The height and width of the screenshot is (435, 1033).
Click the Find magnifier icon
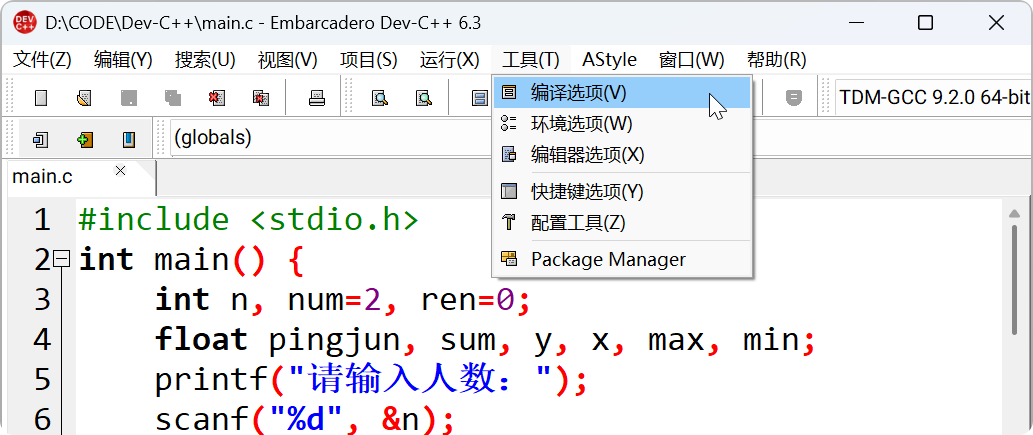tap(379, 98)
